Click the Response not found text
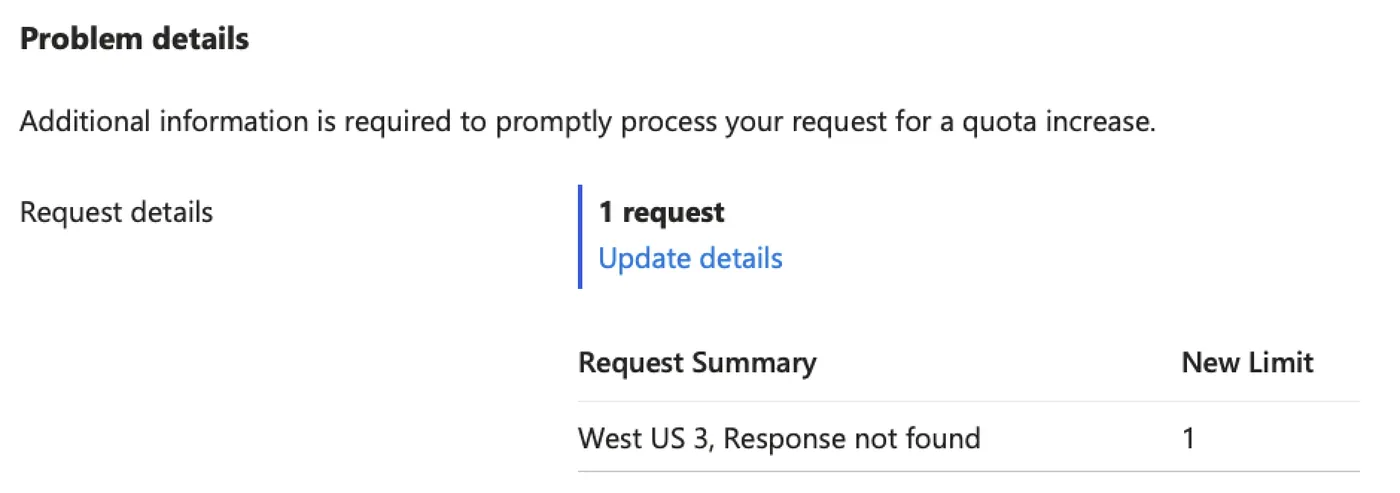Viewport: 1400px width, 493px height. click(x=851, y=438)
